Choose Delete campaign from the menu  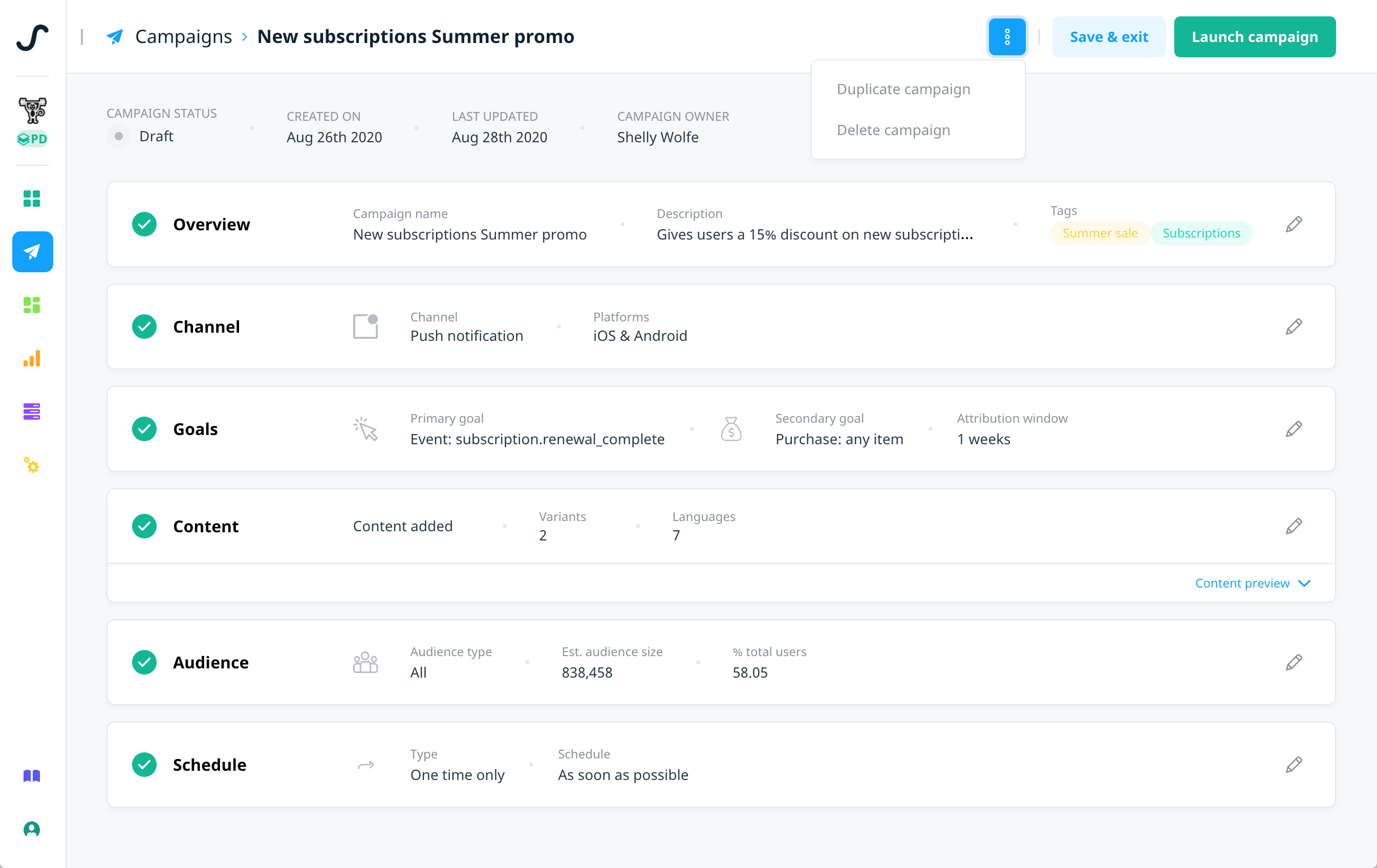tap(893, 131)
